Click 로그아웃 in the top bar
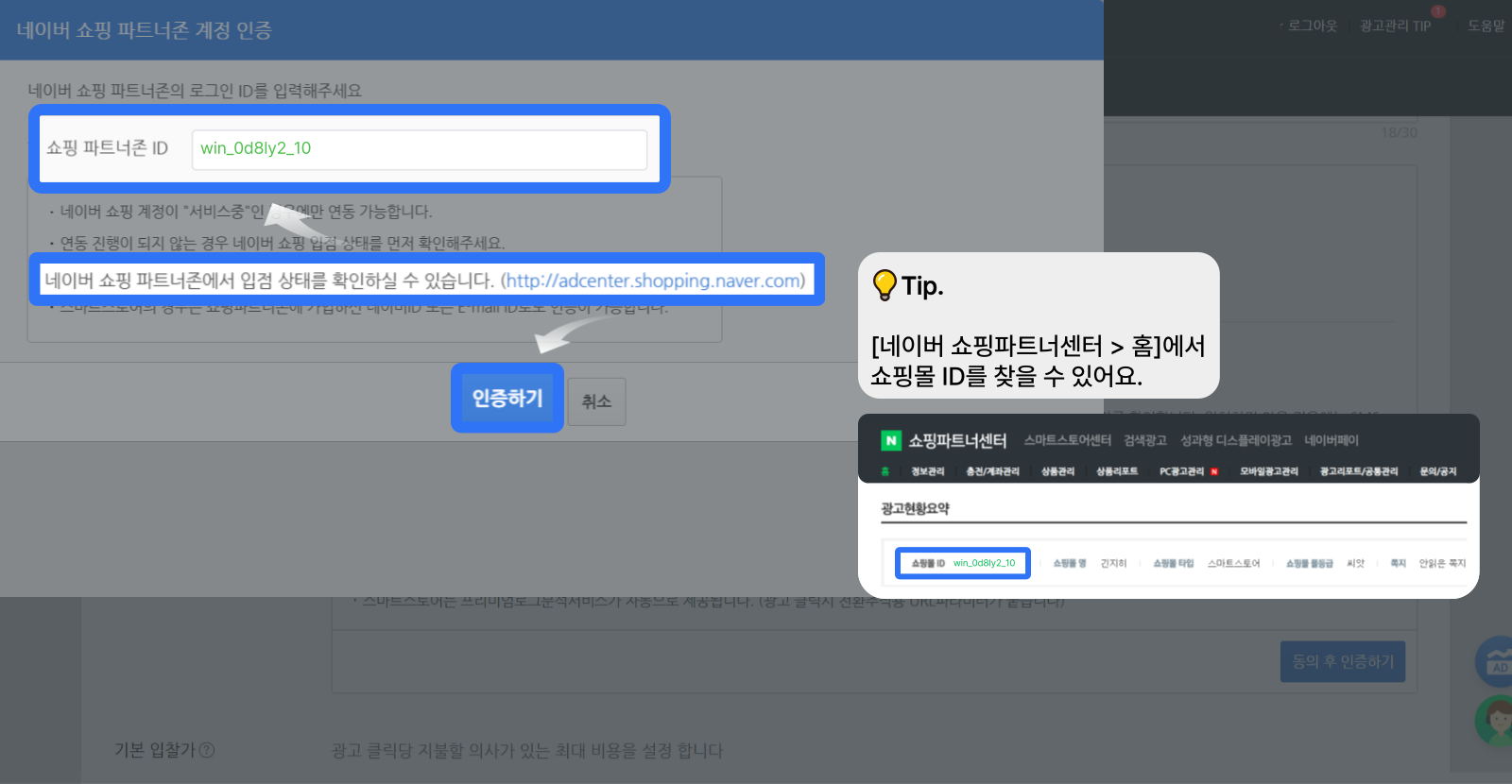This screenshot has width=1512, height=784. click(1313, 26)
